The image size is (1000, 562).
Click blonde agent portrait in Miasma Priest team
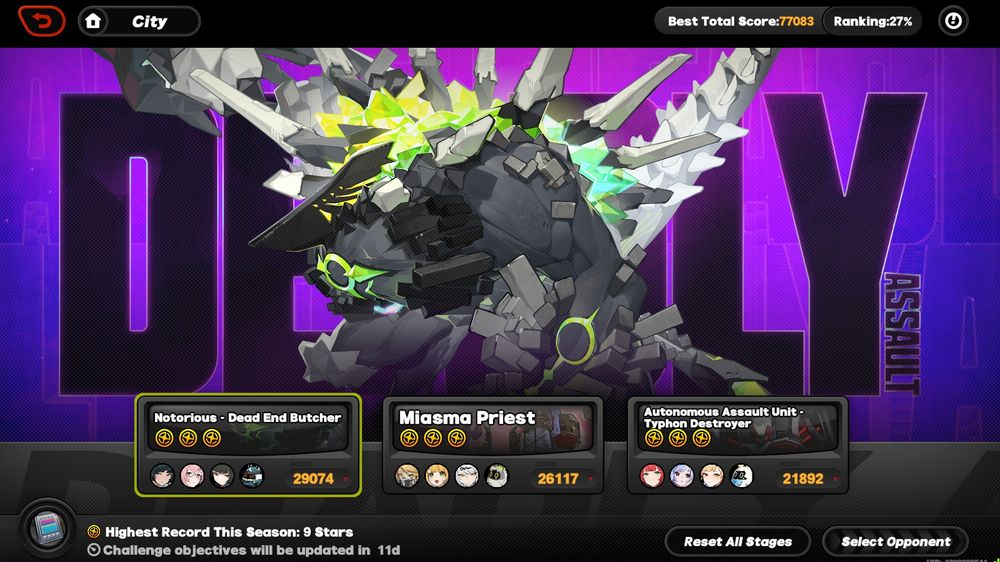click(x=437, y=476)
